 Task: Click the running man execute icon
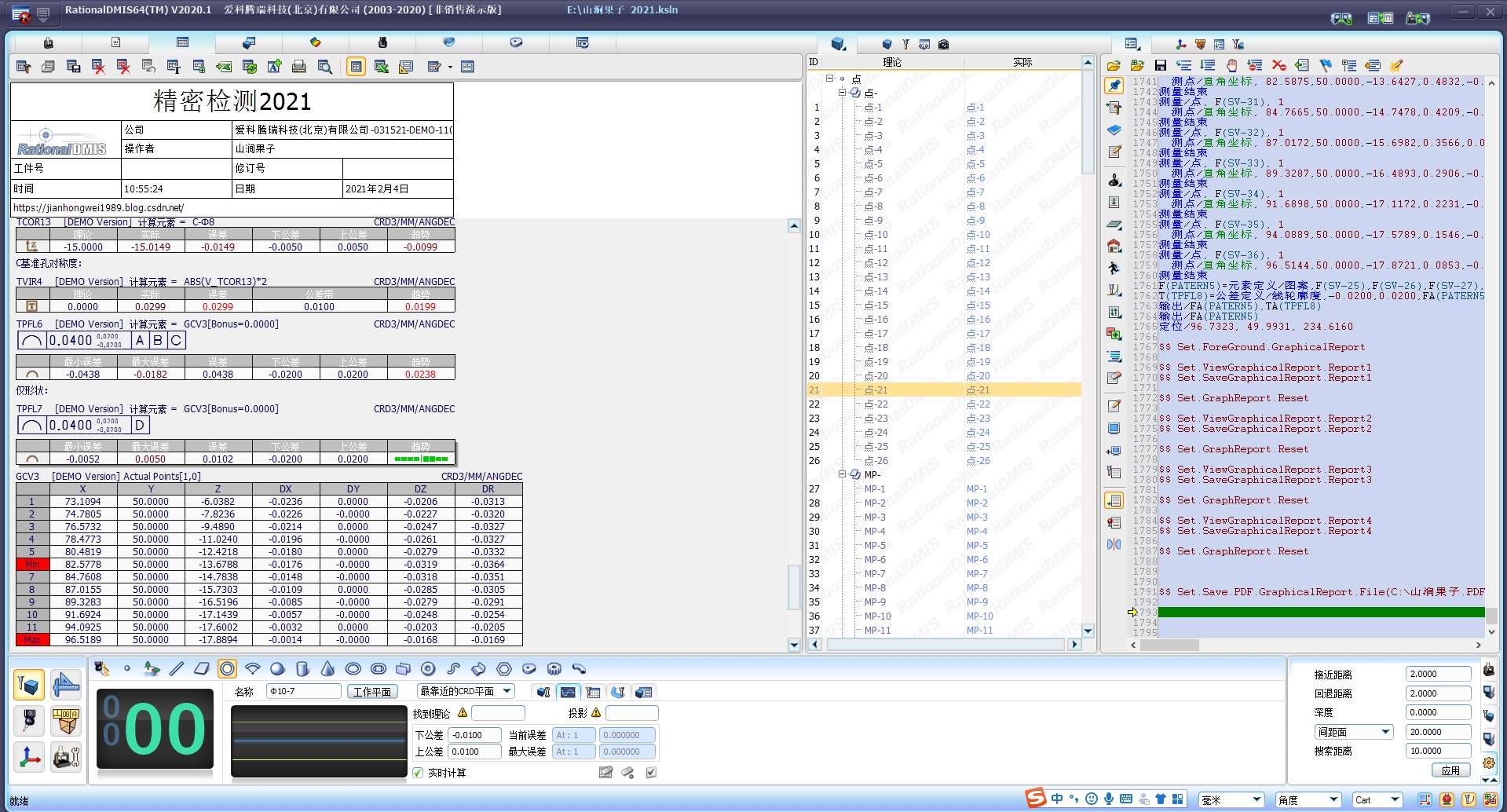[x=1114, y=268]
